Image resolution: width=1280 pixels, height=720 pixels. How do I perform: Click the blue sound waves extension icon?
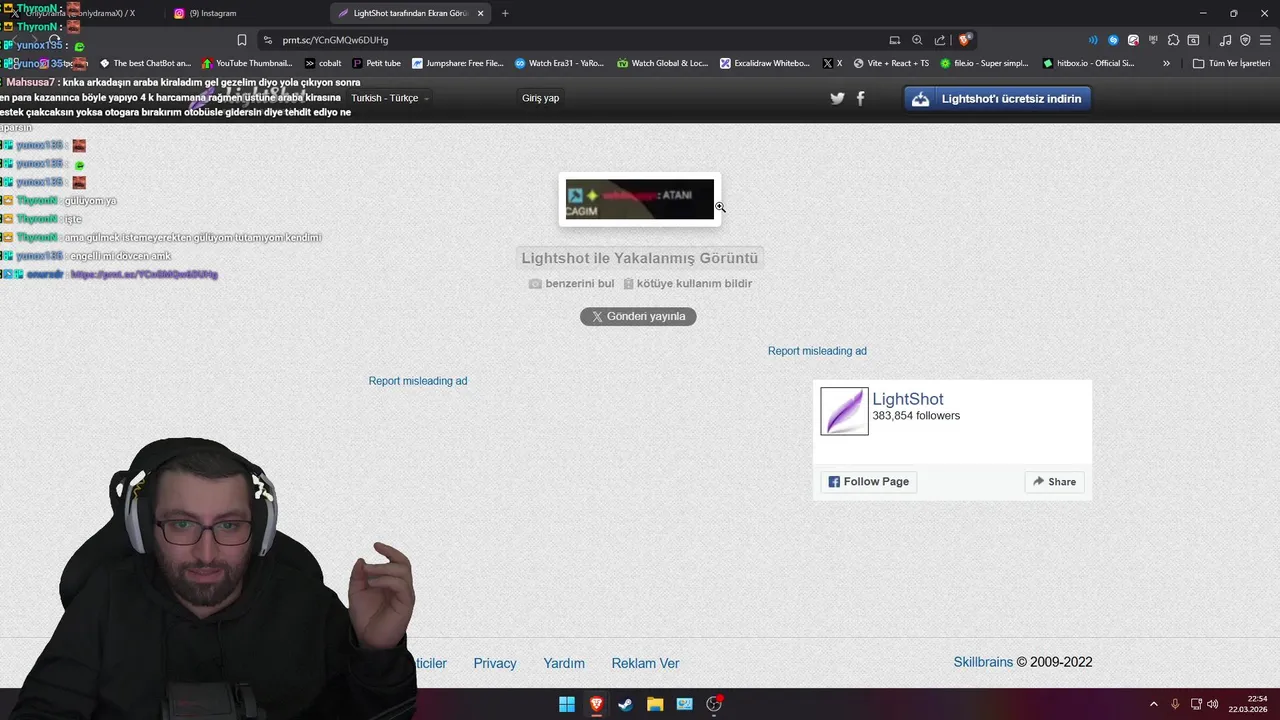coord(1093,40)
